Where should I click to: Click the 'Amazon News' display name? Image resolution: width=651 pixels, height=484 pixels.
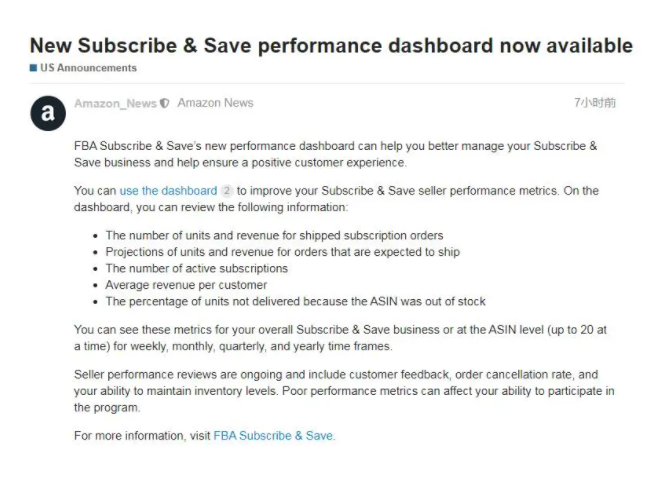[x=215, y=103]
